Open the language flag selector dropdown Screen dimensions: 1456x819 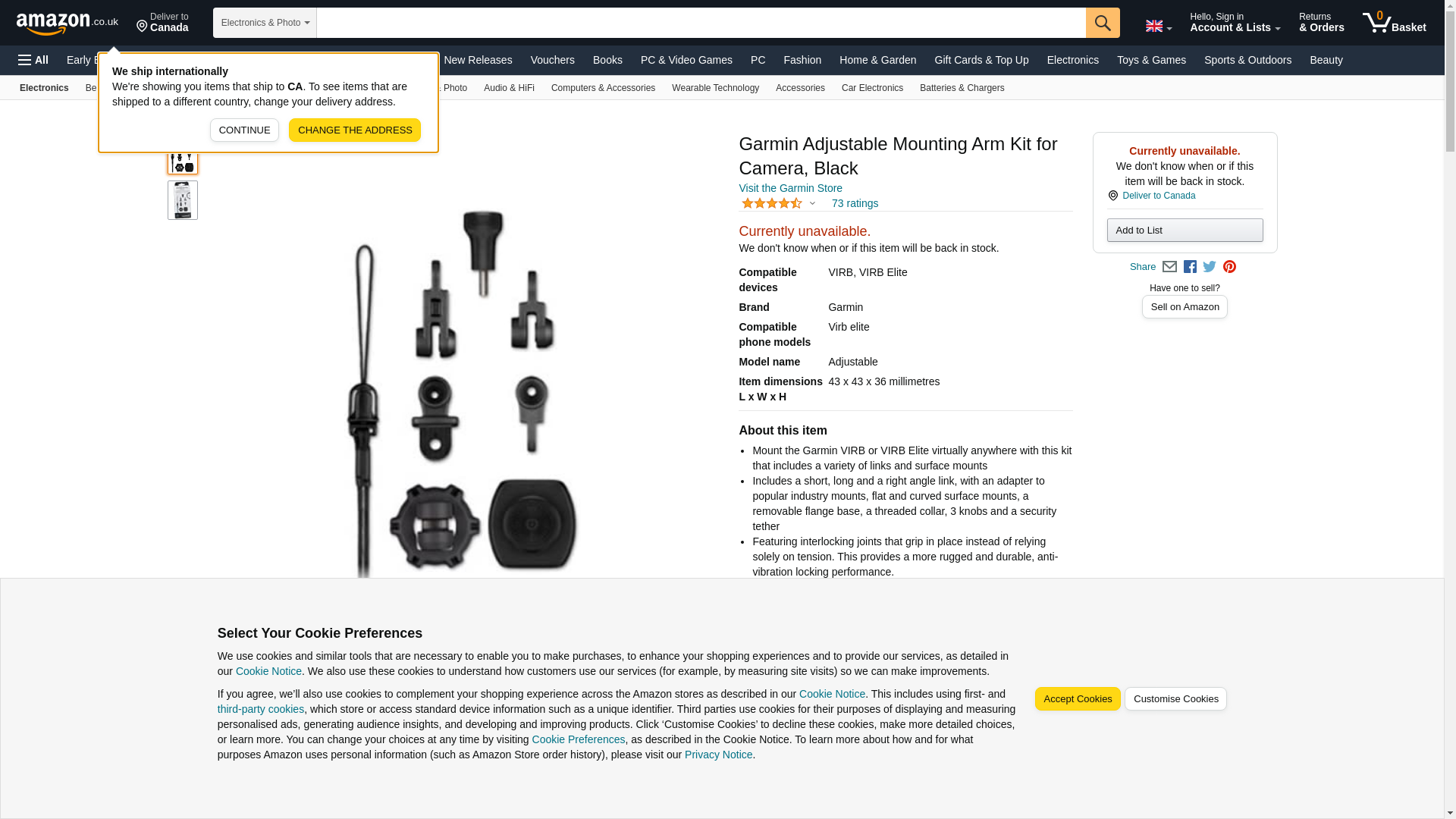(1158, 26)
